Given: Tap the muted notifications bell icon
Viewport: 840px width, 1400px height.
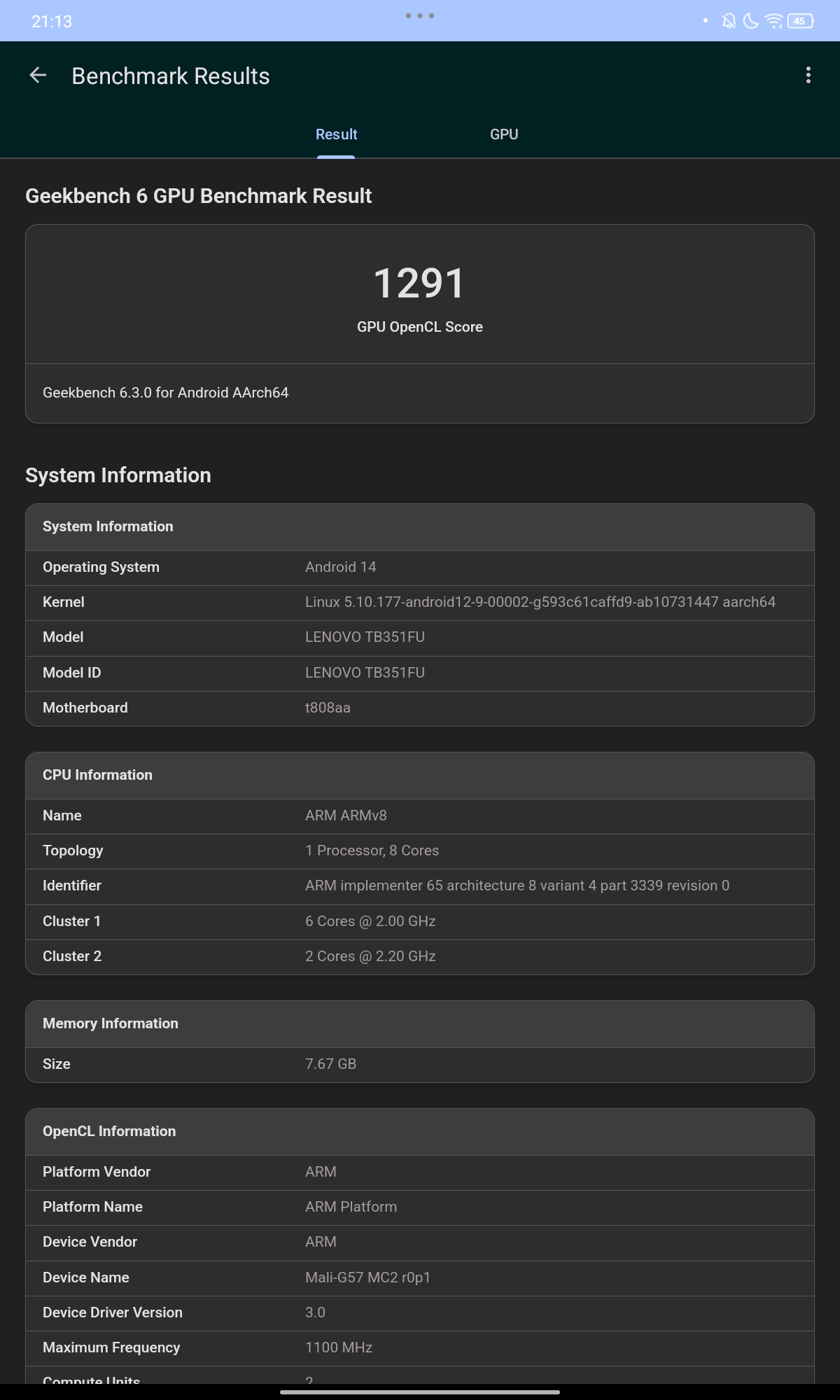Looking at the screenshot, I should coord(729,21).
